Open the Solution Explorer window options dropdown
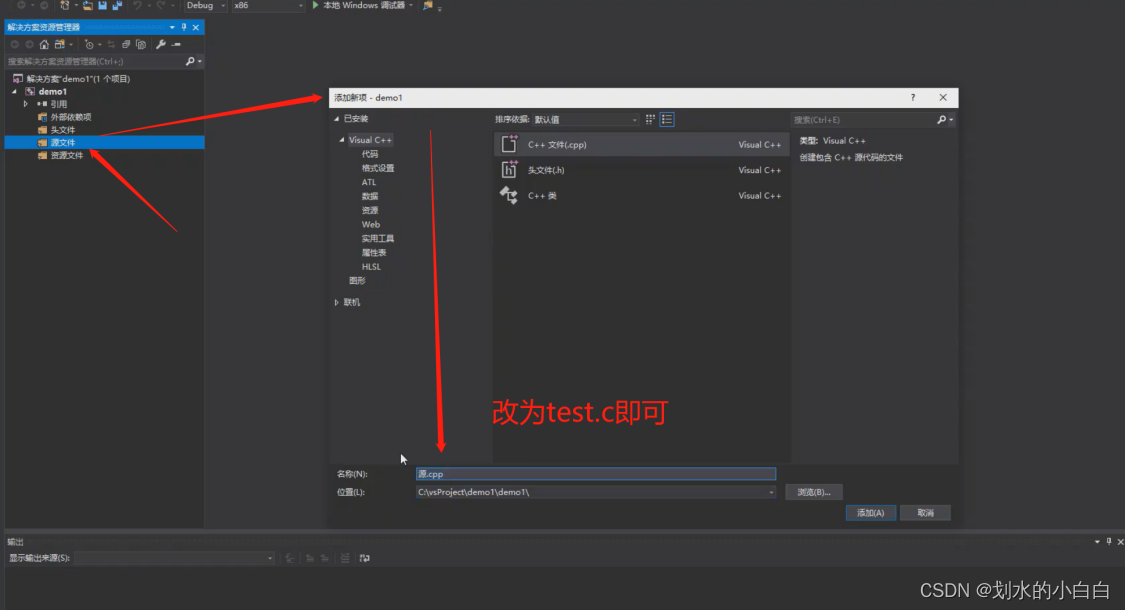The height and width of the screenshot is (610, 1125). click(x=172, y=27)
